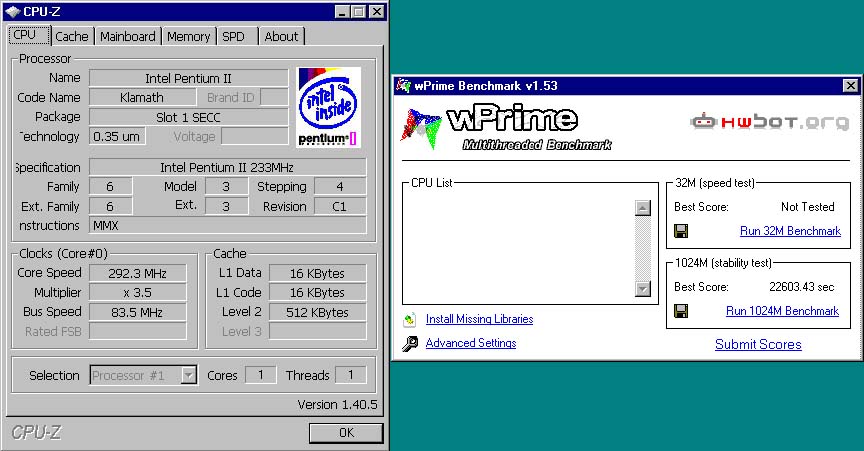Click the L1 Code value '16 KBytes'

coord(317,293)
